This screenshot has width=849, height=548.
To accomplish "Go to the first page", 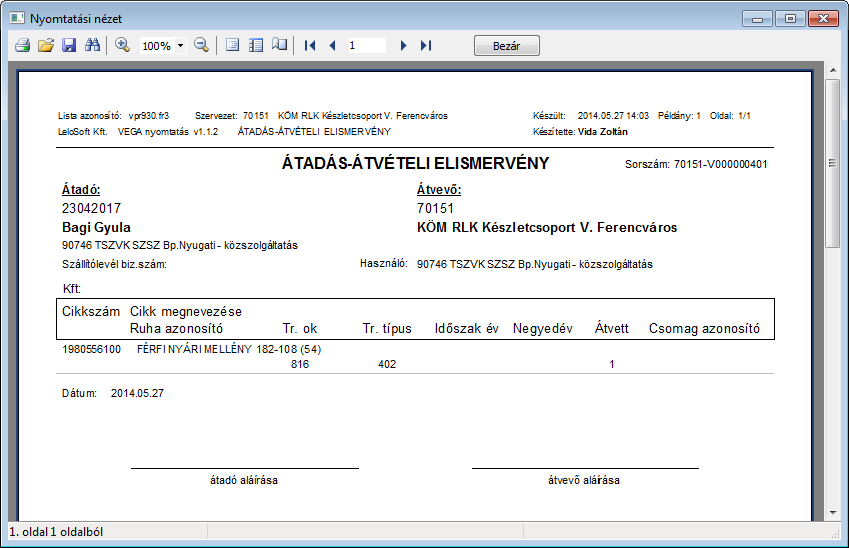I will pos(310,45).
